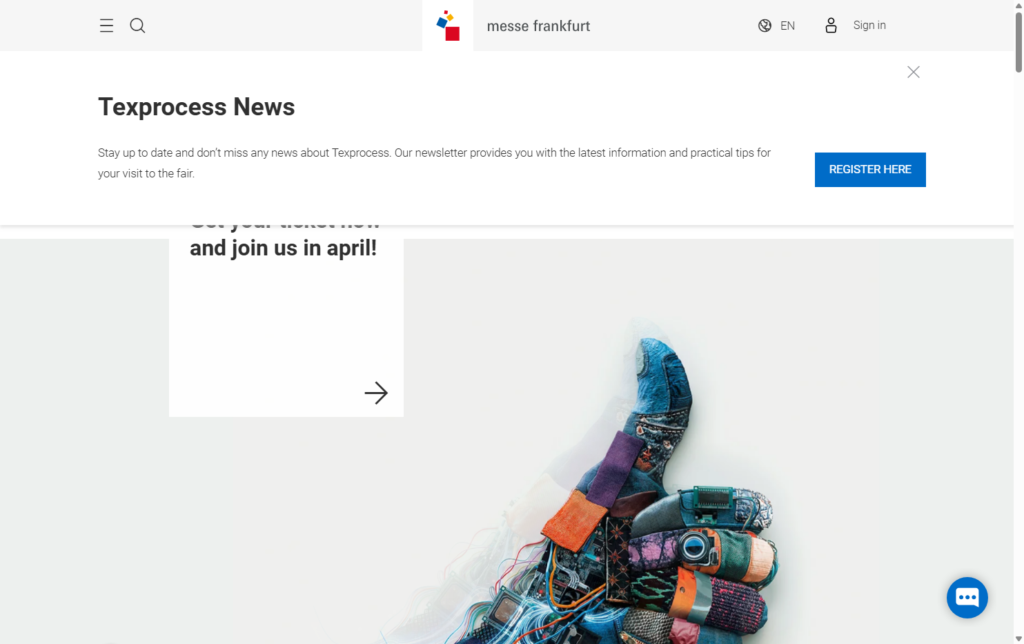Expand the EN language selector
This screenshot has width=1024, height=644.
tap(788, 25)
